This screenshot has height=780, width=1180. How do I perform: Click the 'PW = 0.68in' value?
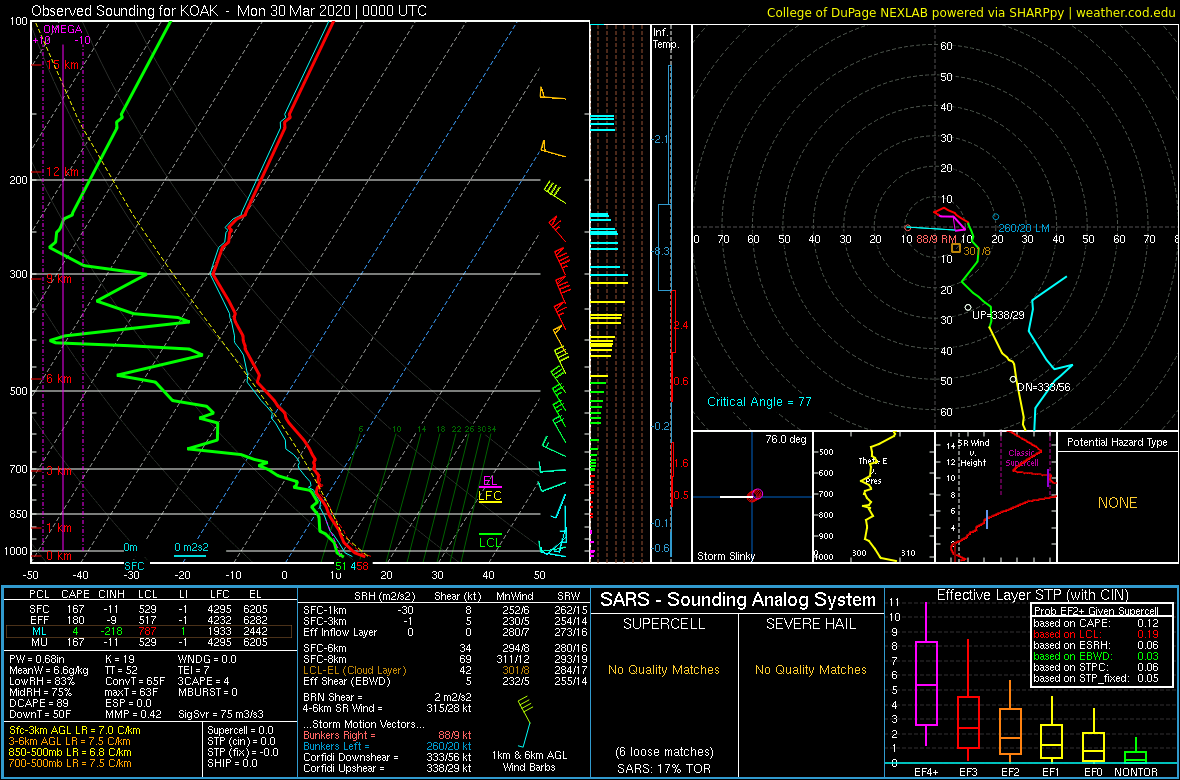(x=37, y=658)
